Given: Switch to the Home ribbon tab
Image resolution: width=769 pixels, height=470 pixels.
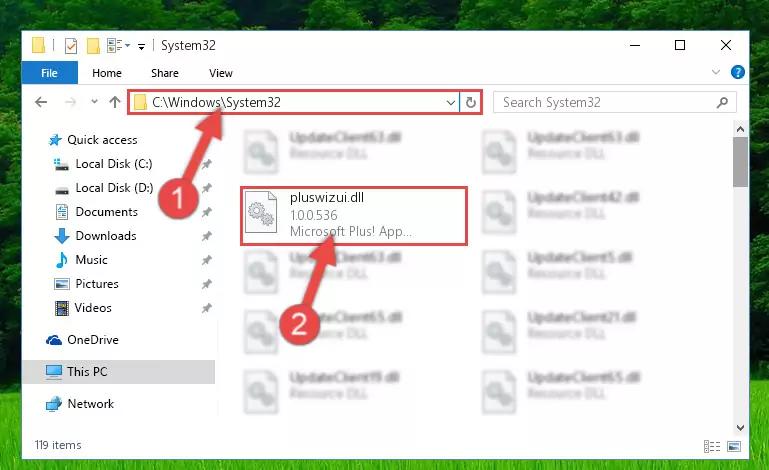Looking at the screenshot, I should click(107, 73).
